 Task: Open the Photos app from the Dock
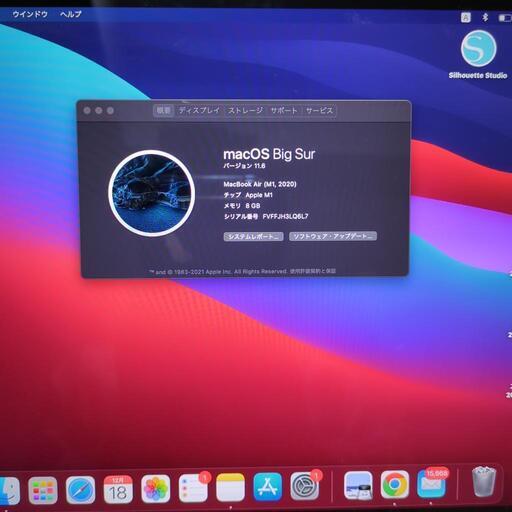click(x=155, y=489)
